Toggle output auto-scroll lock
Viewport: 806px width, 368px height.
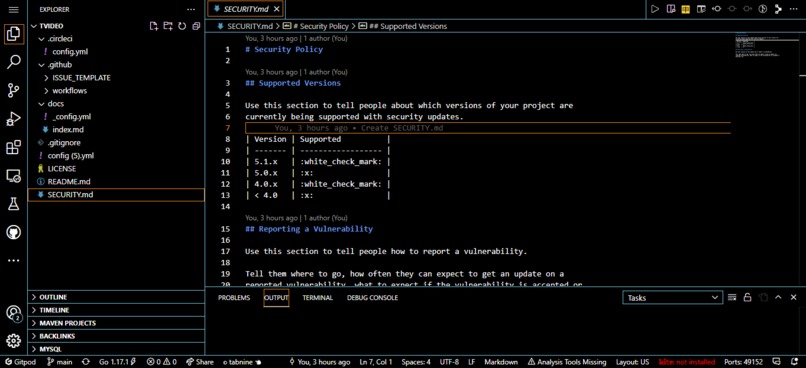pyautogui.click(x=747, y=297)
